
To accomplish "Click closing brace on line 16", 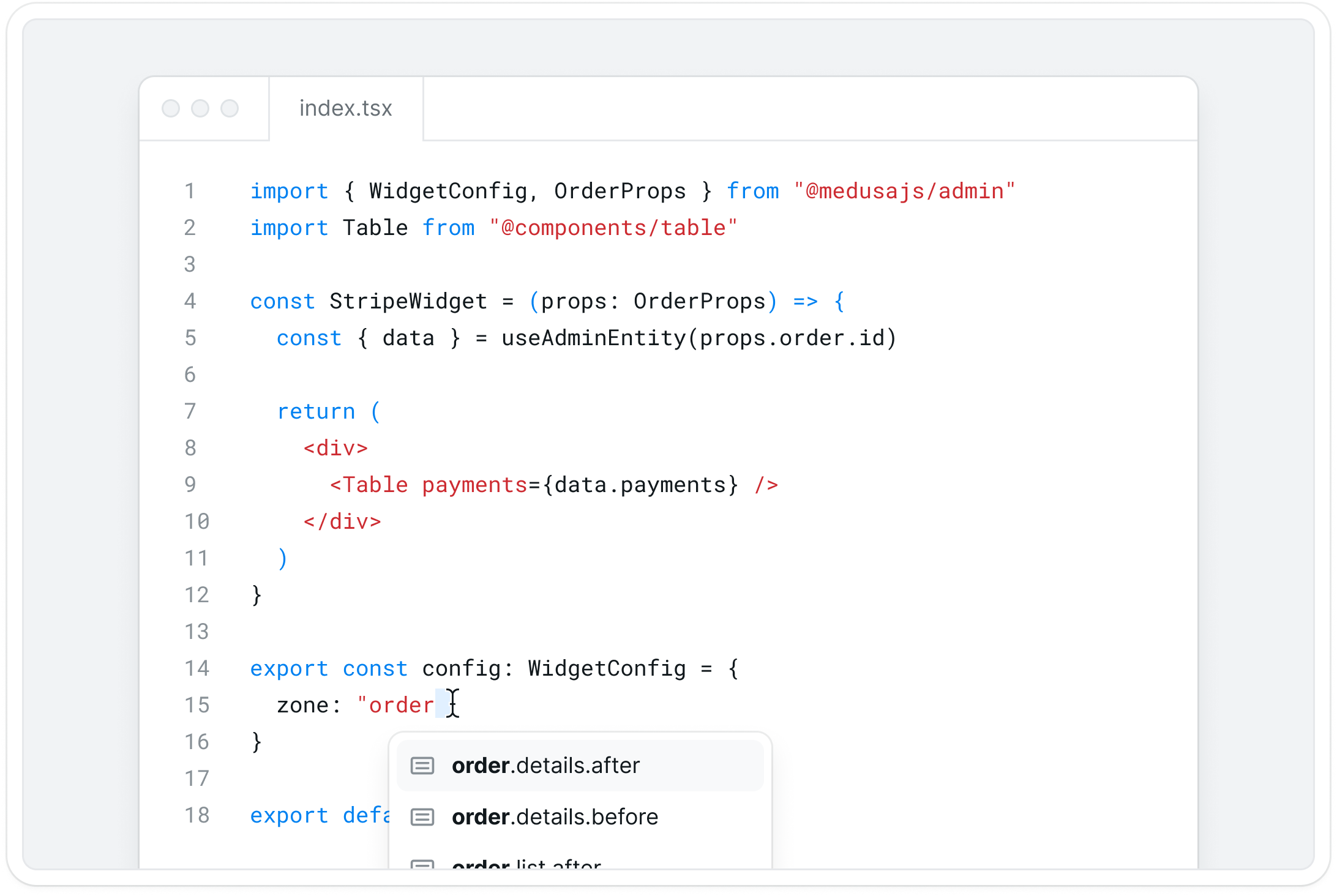I will (257, 742).
